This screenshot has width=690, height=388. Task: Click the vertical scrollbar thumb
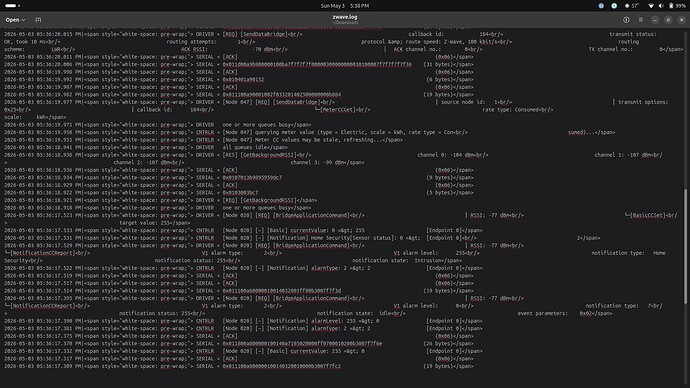point(685,246)
